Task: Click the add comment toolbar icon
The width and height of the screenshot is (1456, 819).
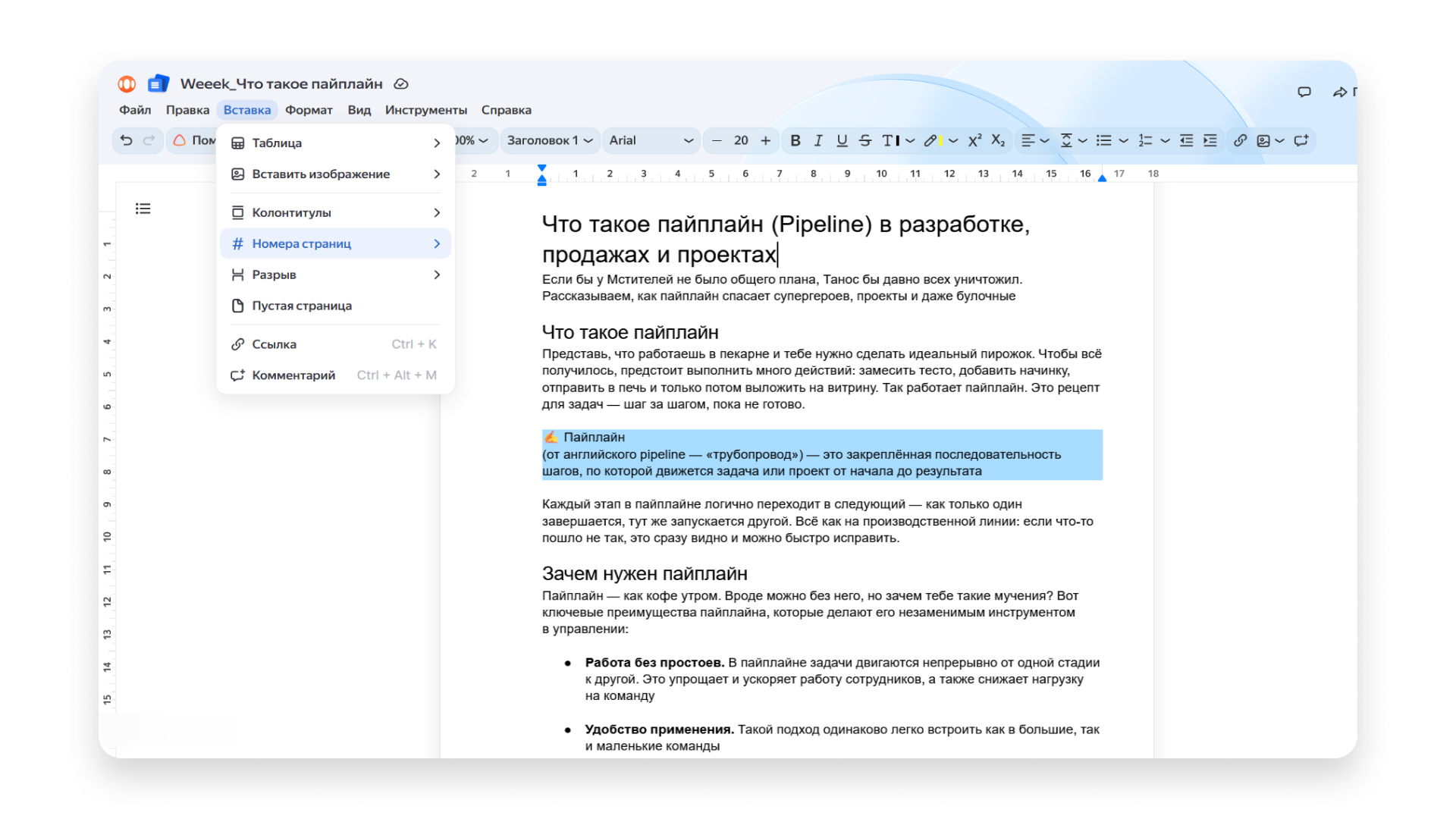Action: (1301, 140)
